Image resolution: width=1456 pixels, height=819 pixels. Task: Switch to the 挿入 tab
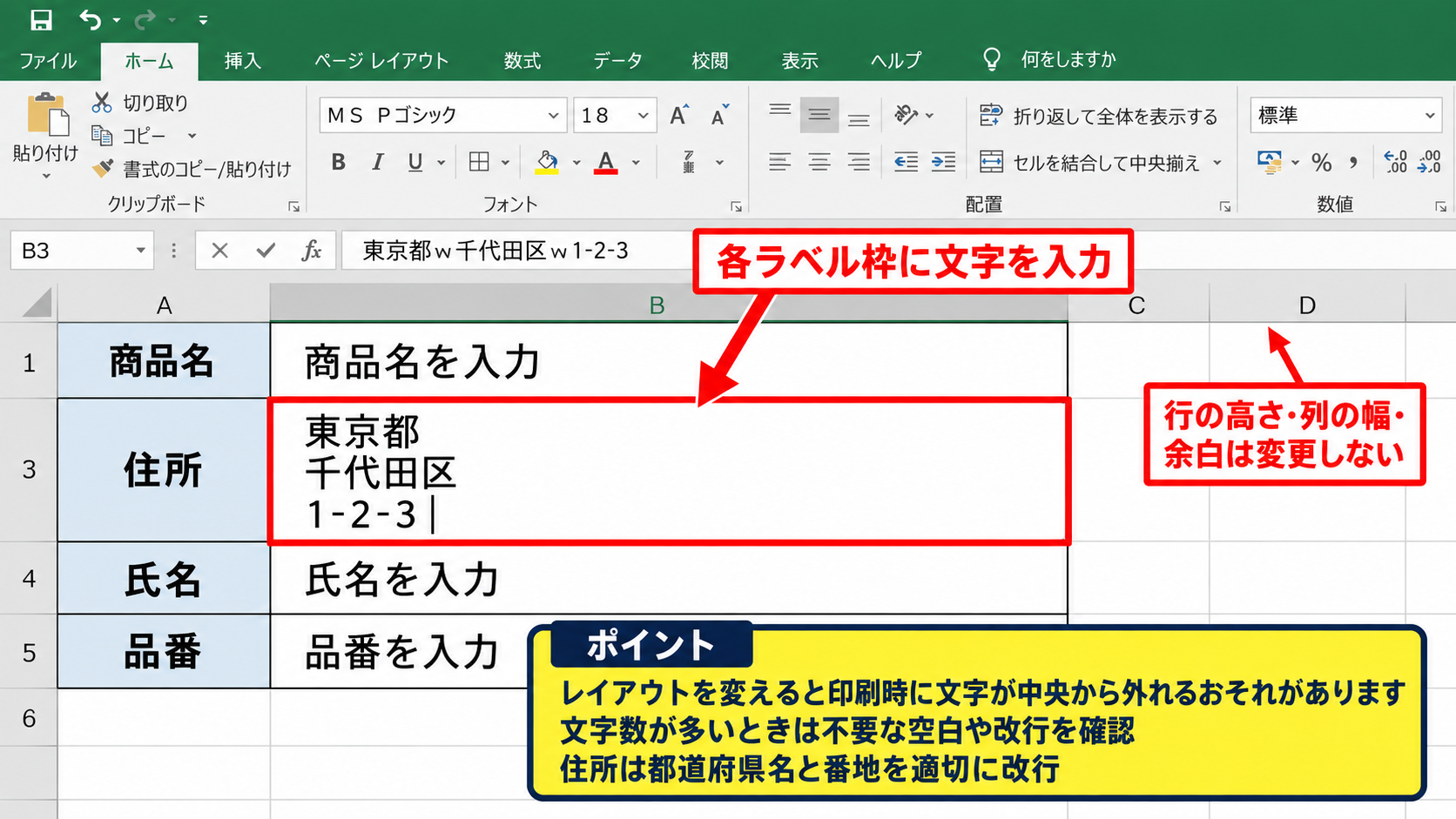tap(243, 61)
